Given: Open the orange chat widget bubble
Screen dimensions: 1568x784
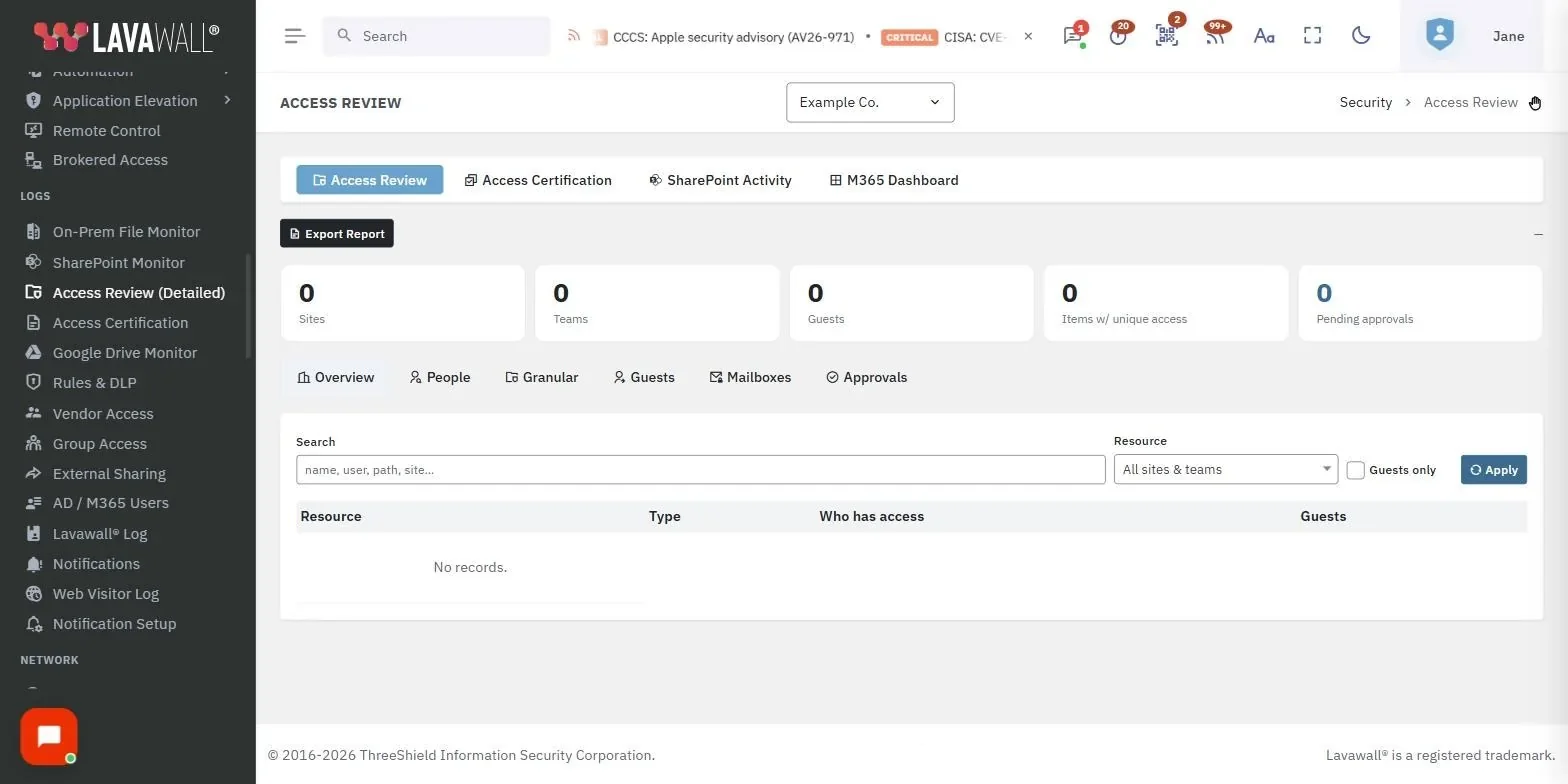Looking at the screenshot, I should point(49,737).
